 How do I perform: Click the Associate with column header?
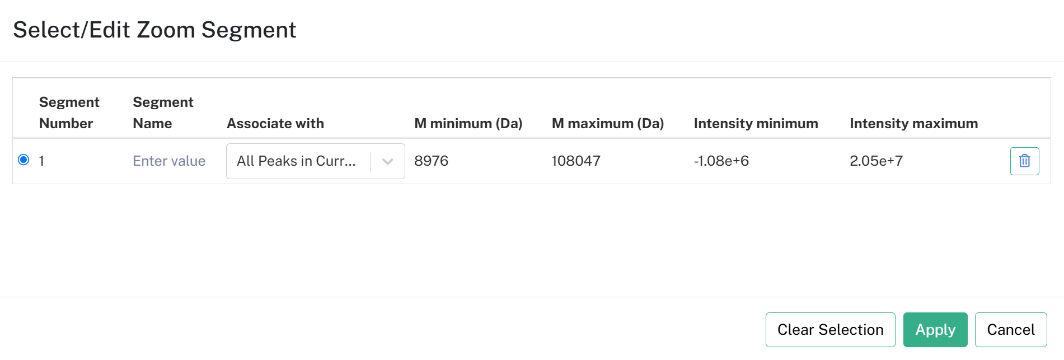point(276,123)
